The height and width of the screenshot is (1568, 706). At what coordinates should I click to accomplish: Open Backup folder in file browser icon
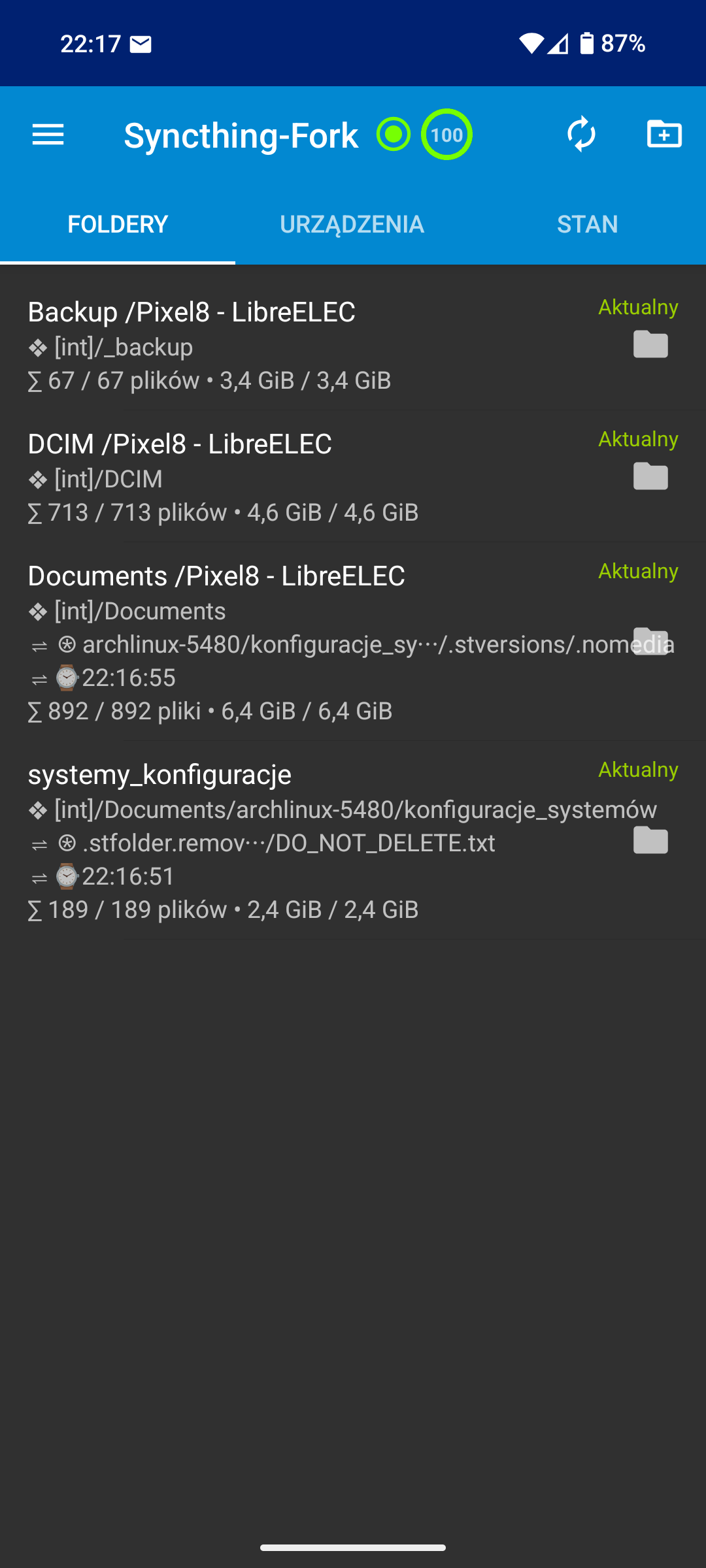pos(650,344)
